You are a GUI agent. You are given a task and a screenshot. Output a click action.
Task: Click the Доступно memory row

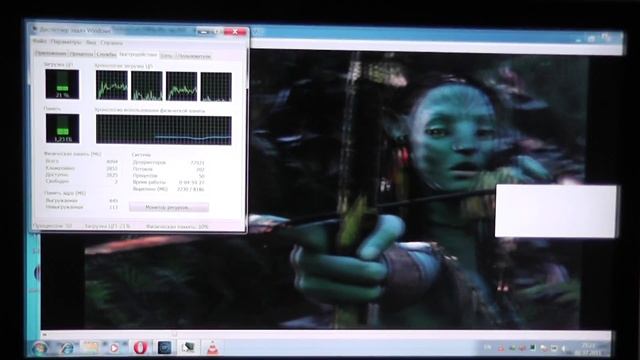(81, 174)
